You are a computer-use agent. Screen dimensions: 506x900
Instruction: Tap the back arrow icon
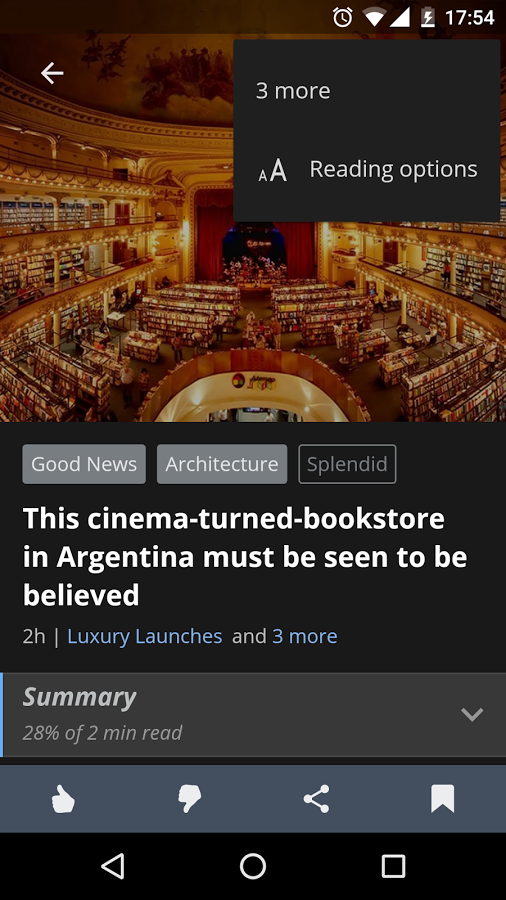tap(52, 73)
